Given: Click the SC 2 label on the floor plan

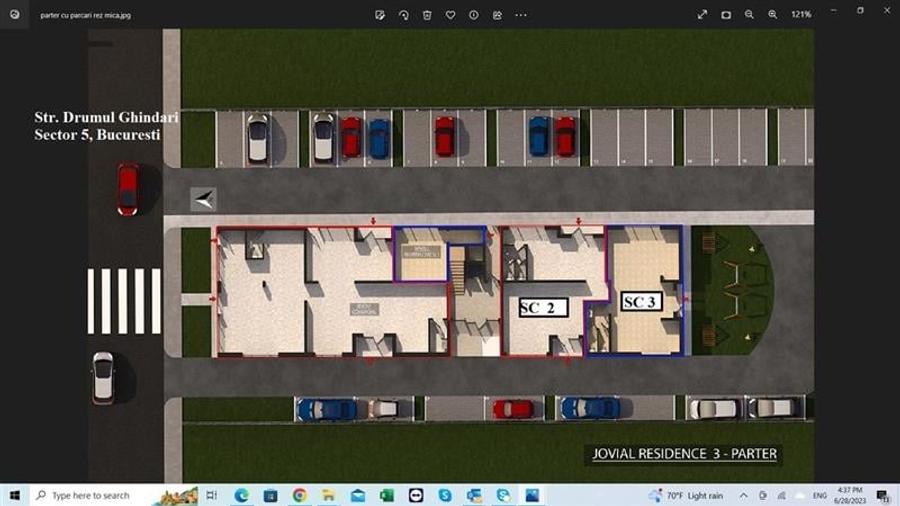Looking at the screenshot, I should (x=543, y=308).
